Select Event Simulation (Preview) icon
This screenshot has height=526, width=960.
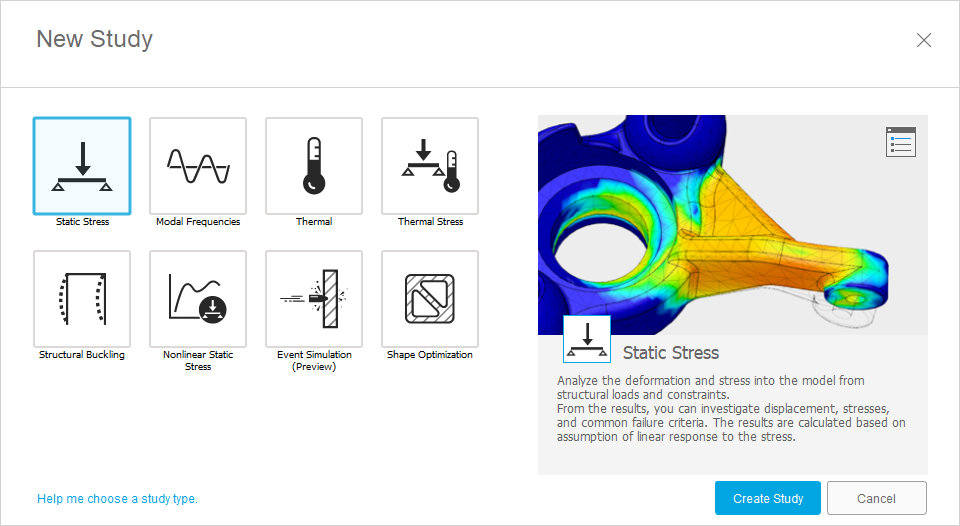pyautogui.click(x=314, y=299)
